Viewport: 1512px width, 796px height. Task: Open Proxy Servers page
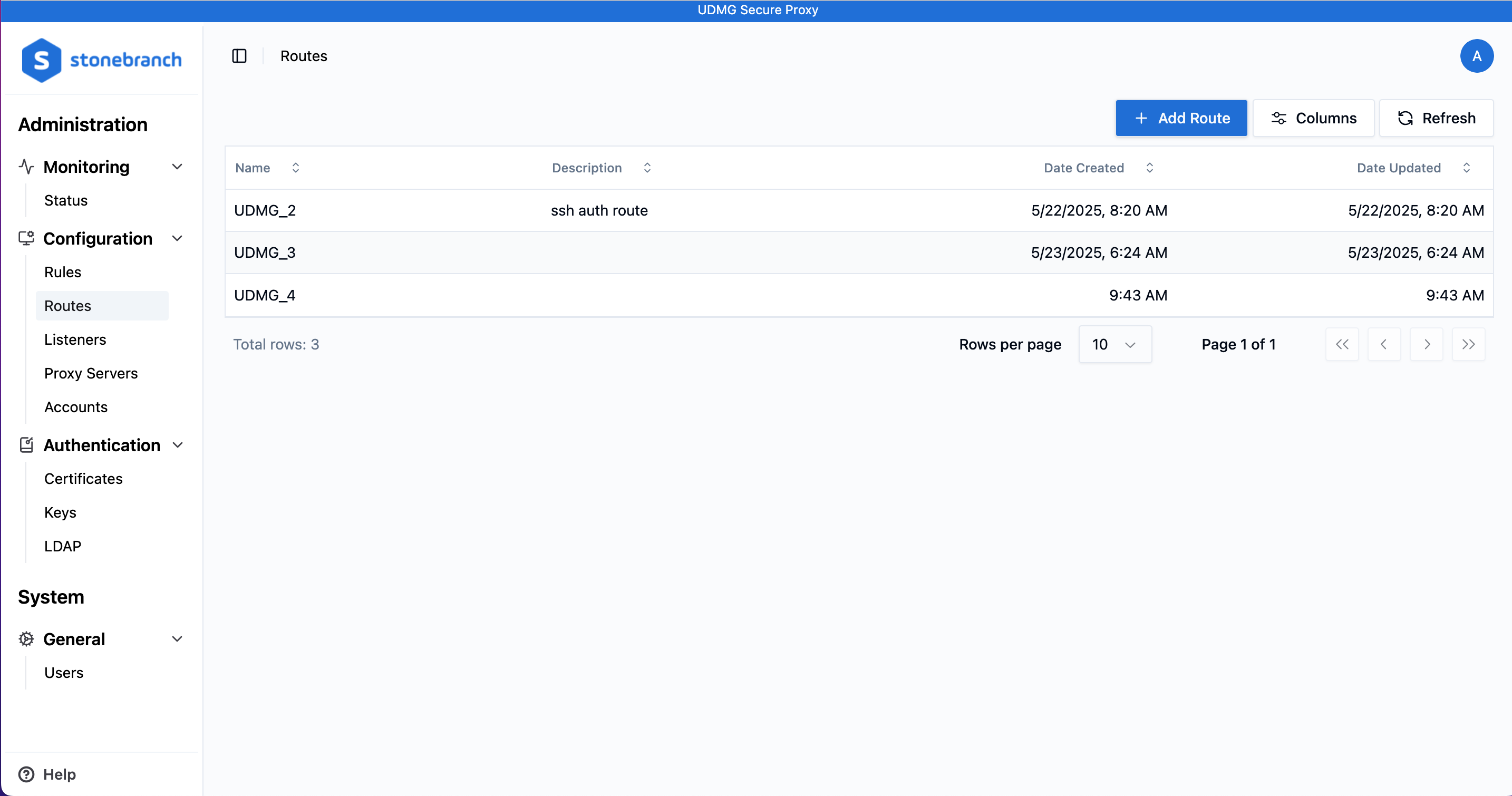91,373
